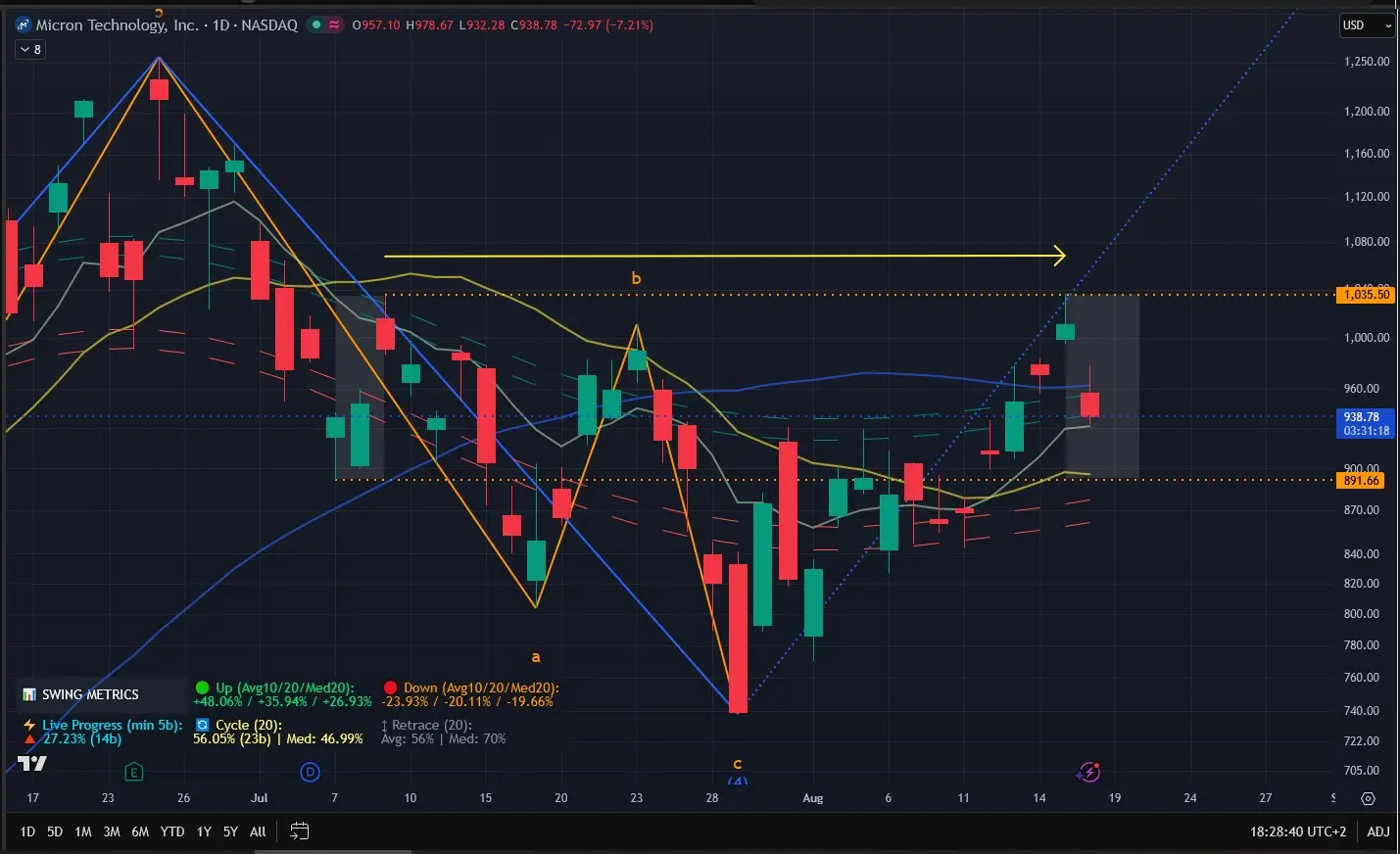This screenshot has height=854, width=1400.
Task: Open the USD currency dropdown
Action: point(1367,25)
